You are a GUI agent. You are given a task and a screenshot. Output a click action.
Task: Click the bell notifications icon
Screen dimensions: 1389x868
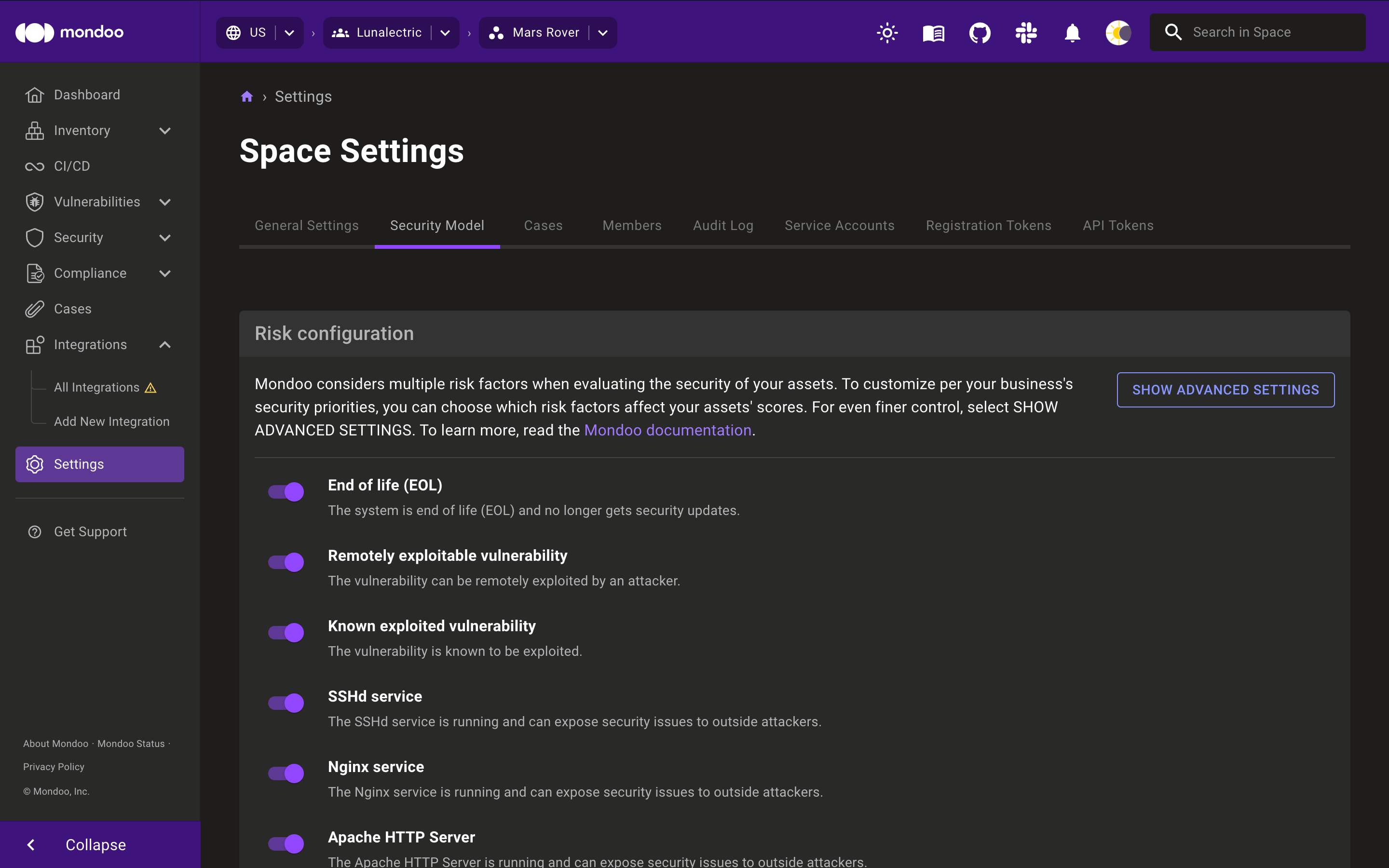pyautogui.click(x=1072, y=32)
